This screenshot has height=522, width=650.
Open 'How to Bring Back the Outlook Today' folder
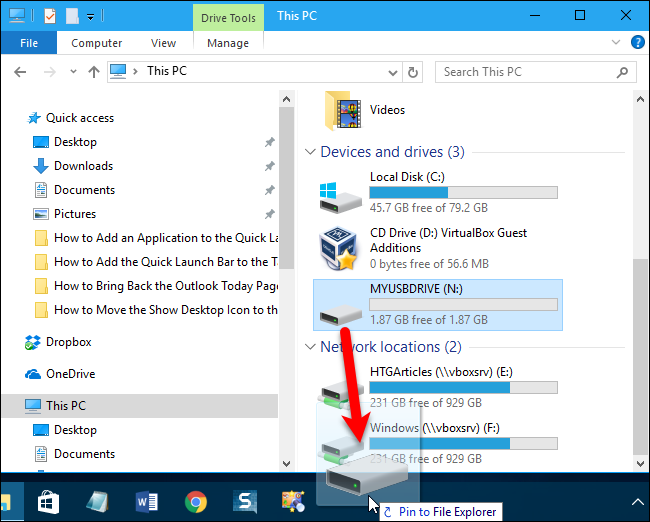pyautogui.click(x=156, y=286)
